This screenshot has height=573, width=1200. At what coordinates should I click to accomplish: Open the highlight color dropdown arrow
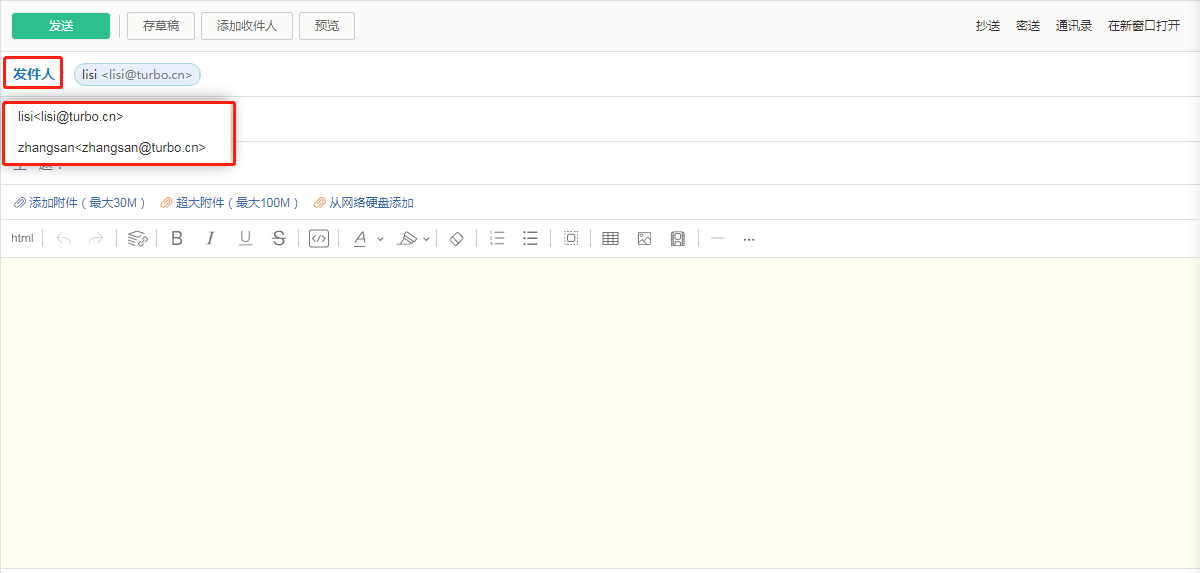click(x=427, y=239)
